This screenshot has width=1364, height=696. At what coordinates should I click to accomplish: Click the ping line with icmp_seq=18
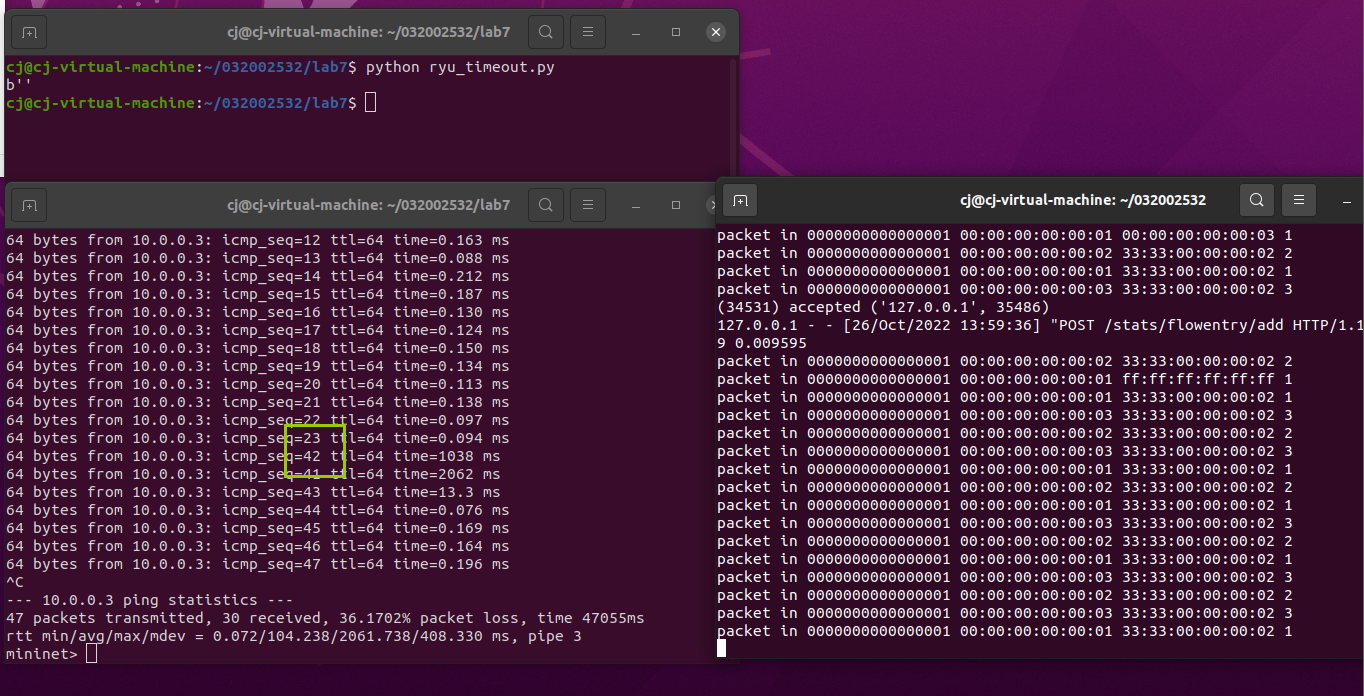click(257, 349)
